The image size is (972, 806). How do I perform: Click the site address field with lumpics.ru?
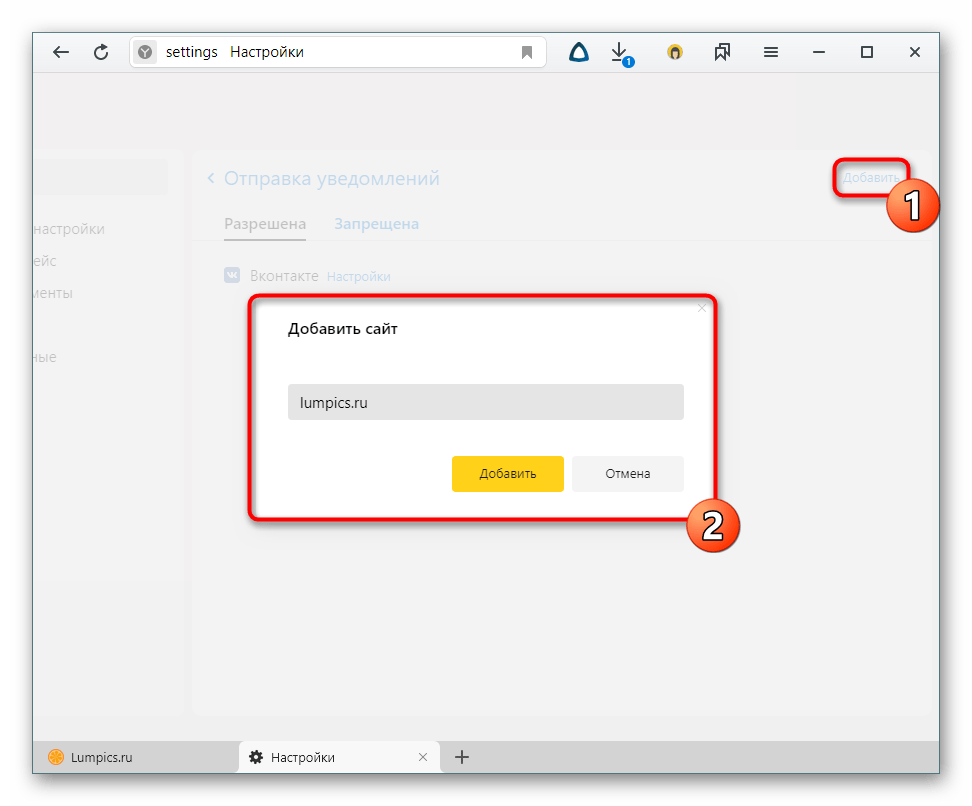point(485,402)
